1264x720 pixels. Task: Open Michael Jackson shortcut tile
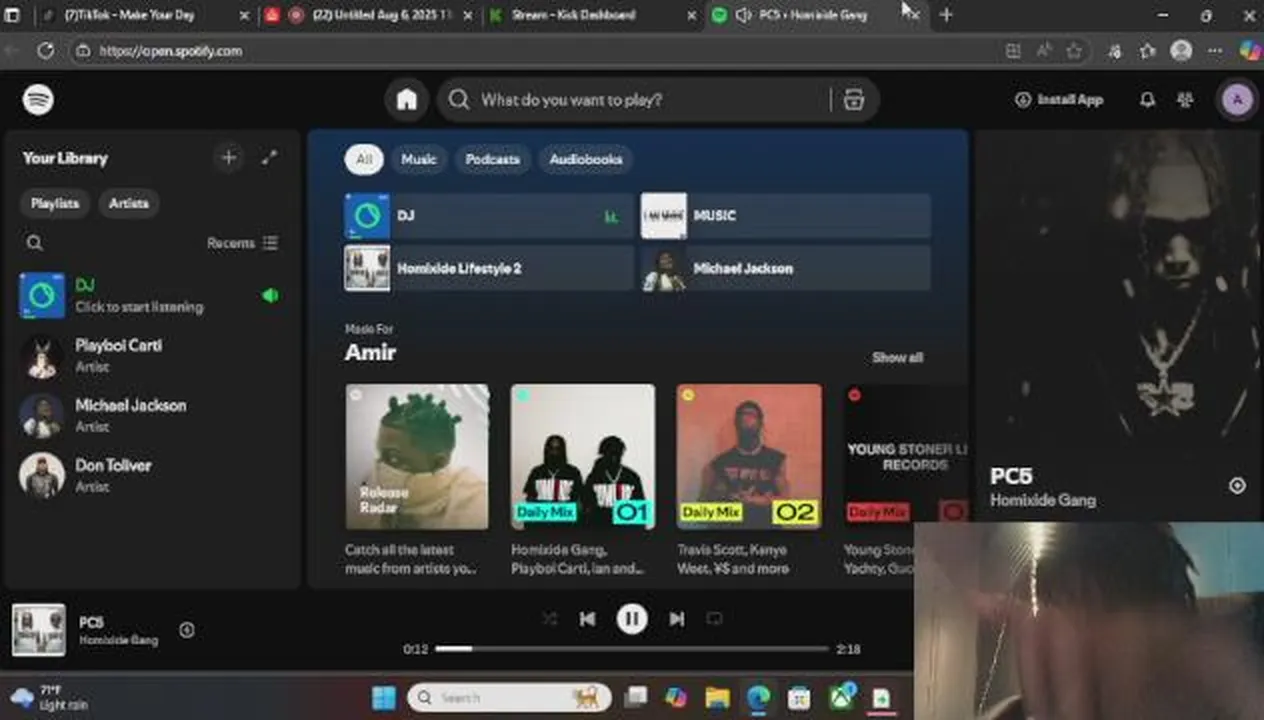tap(785, 268)
